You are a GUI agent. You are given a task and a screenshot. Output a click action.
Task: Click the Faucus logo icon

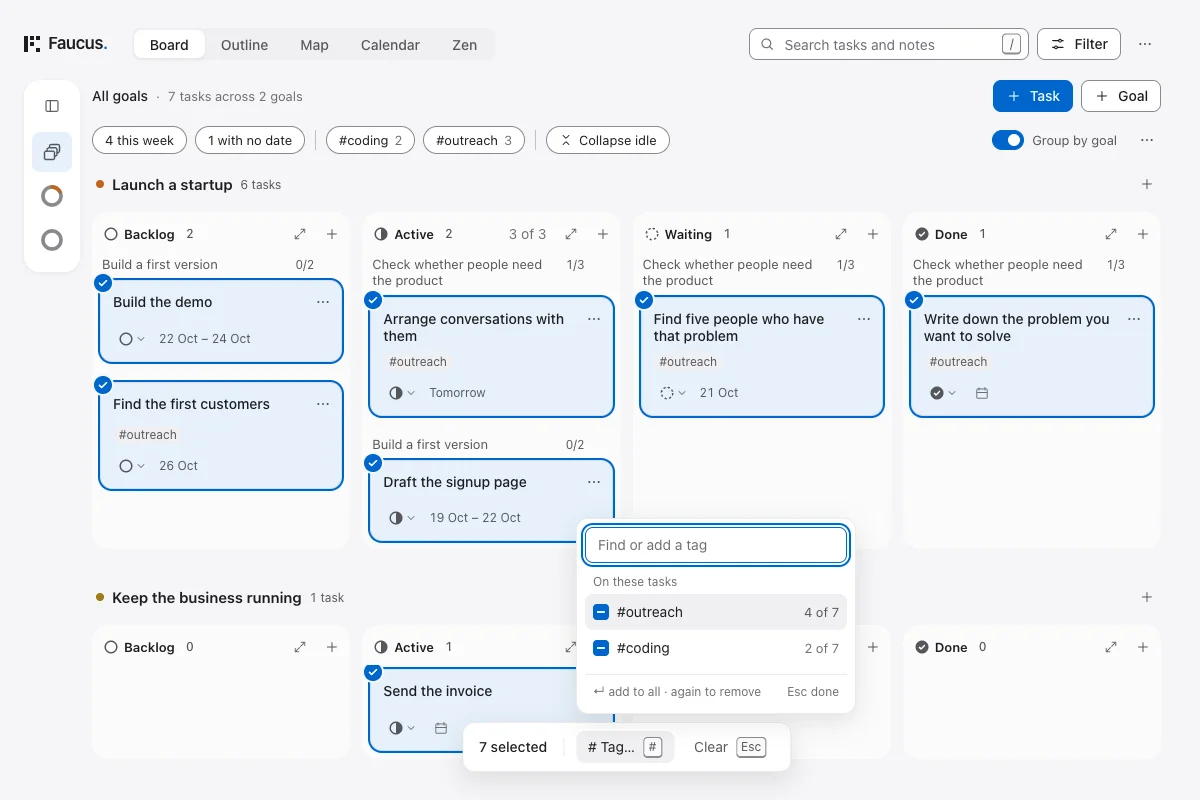[32, 44]
